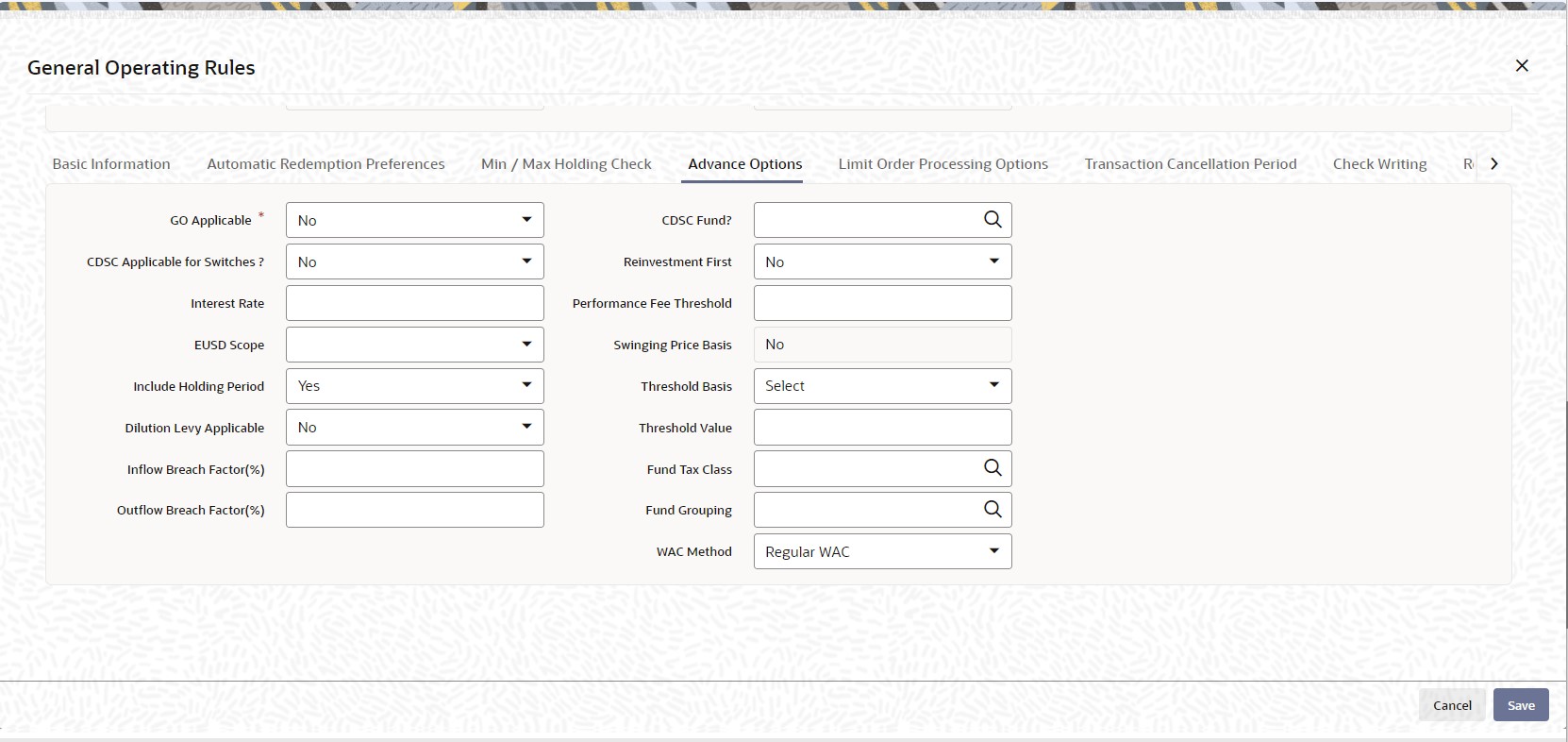Open the GO Applicable dropdown
This screenshot has height=742, width=1568.
(415, 220)
